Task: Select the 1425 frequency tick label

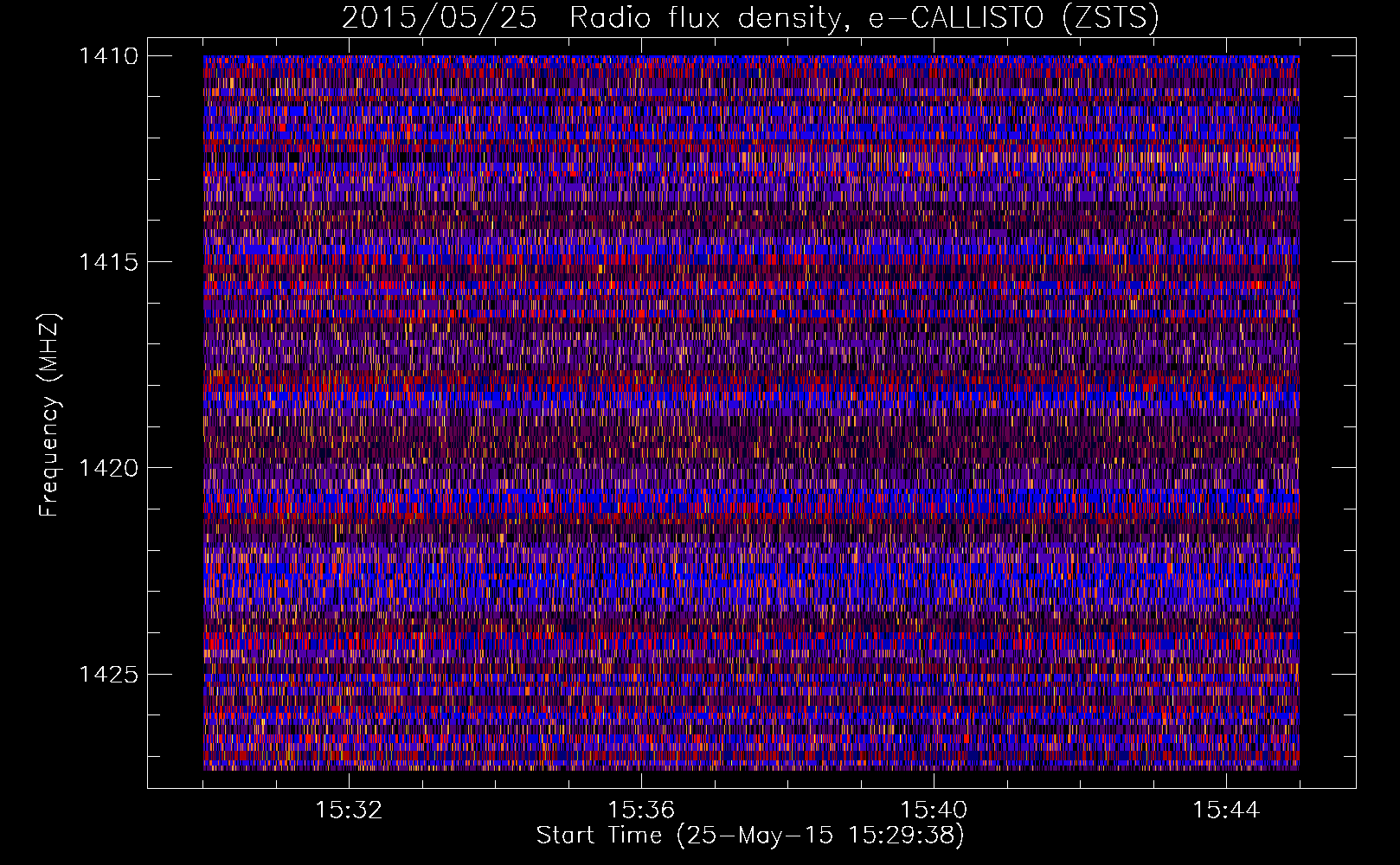Action: click(108, 674)
